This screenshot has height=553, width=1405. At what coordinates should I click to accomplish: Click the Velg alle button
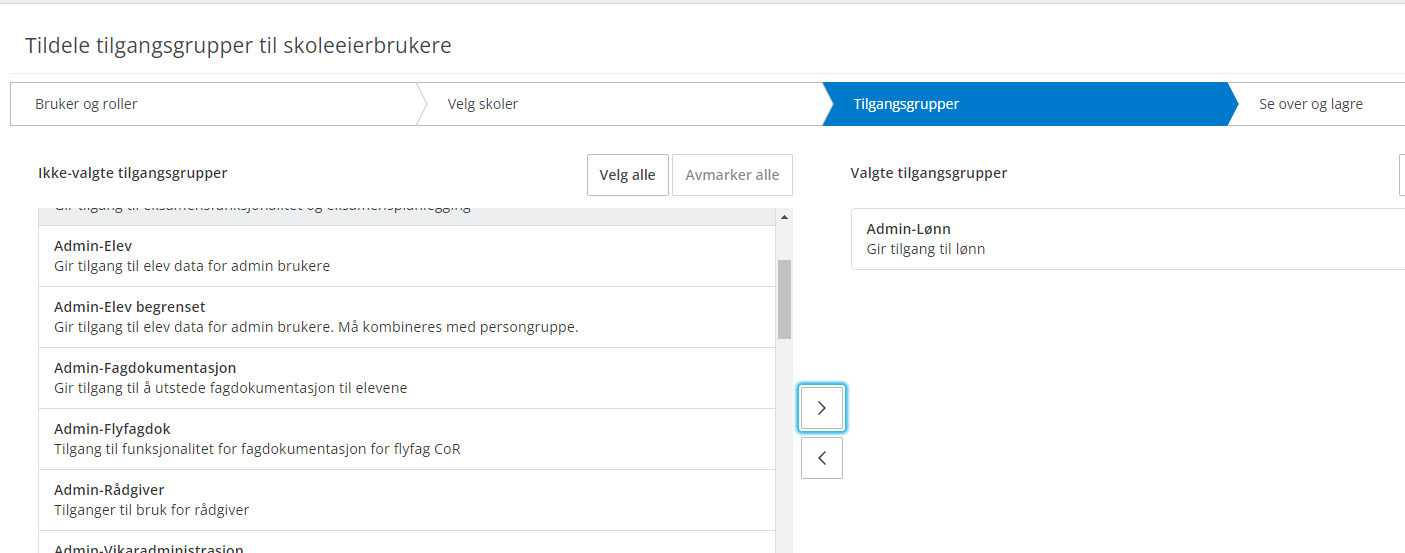[627, 175]
